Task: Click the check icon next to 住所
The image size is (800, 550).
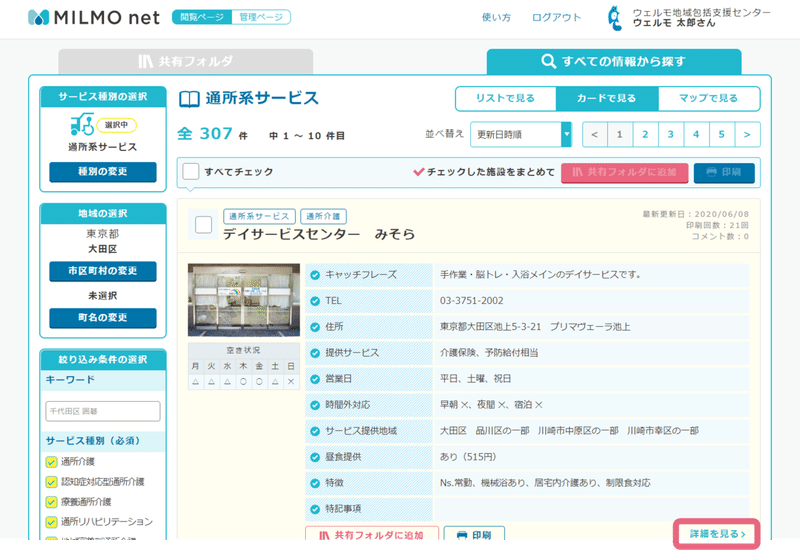Action: pyautogui.click(x=315, y=327)
